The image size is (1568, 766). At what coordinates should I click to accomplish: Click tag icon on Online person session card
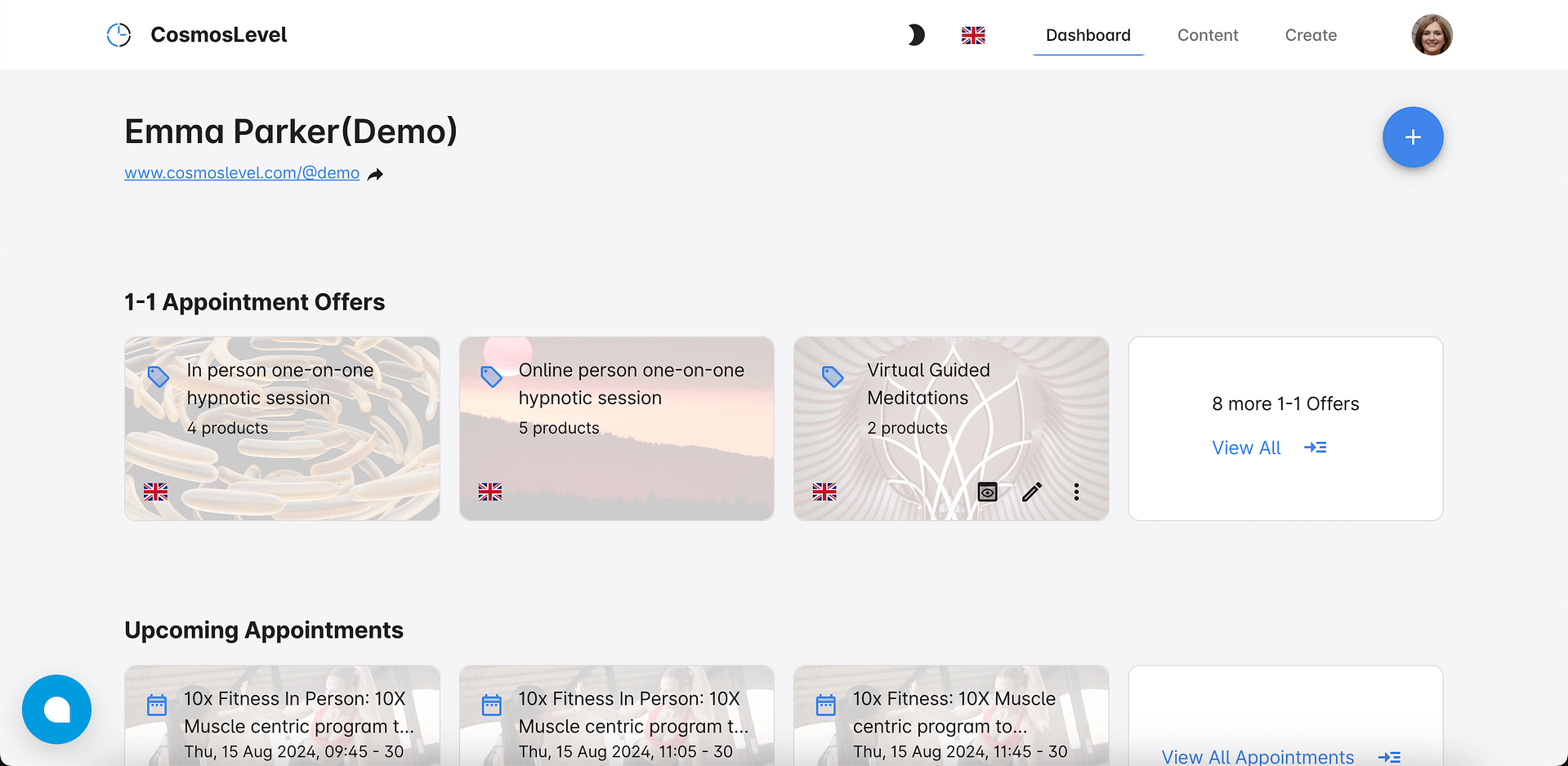[491, 376]
